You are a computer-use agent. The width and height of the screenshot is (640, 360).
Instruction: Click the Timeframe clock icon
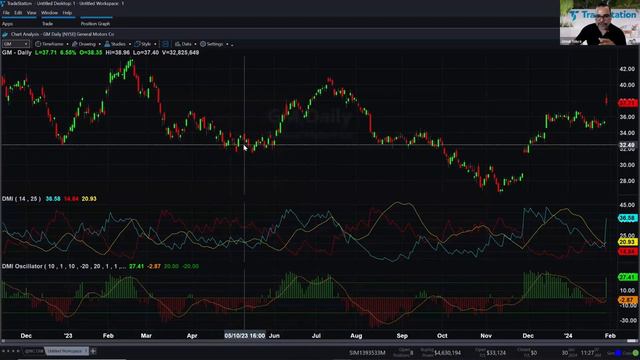point(38,44)
